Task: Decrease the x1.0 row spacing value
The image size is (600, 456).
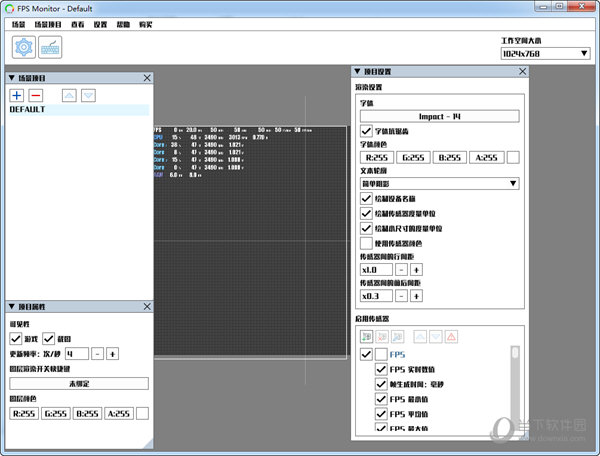Action: (x=401, y=270)
